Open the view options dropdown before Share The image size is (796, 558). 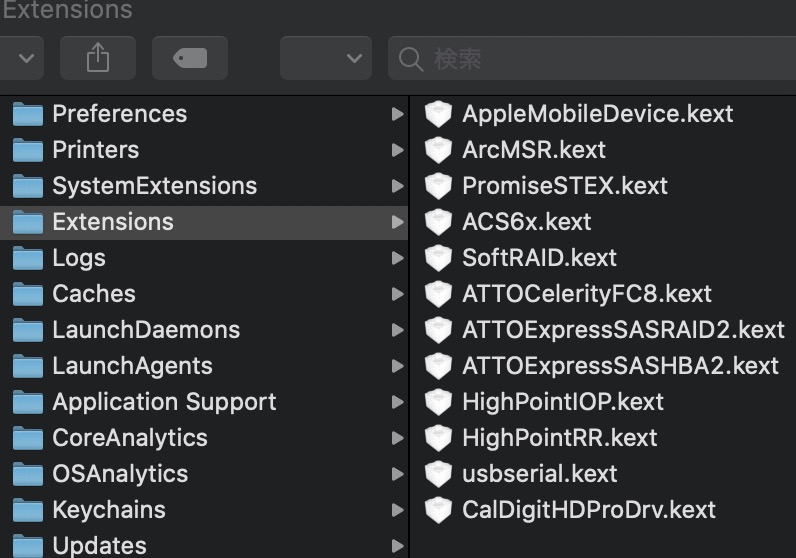22,58
